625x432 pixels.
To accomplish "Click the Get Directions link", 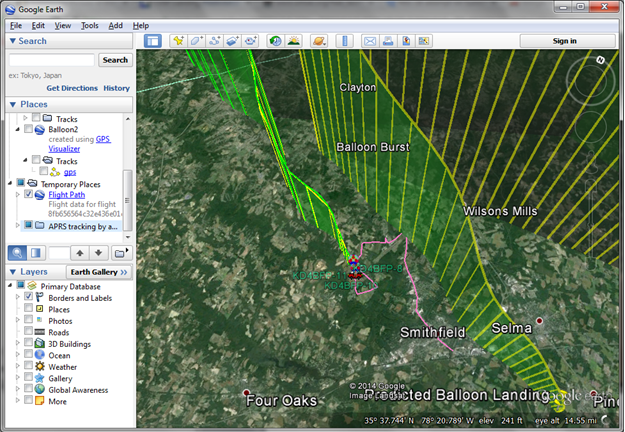I will 70,88.
